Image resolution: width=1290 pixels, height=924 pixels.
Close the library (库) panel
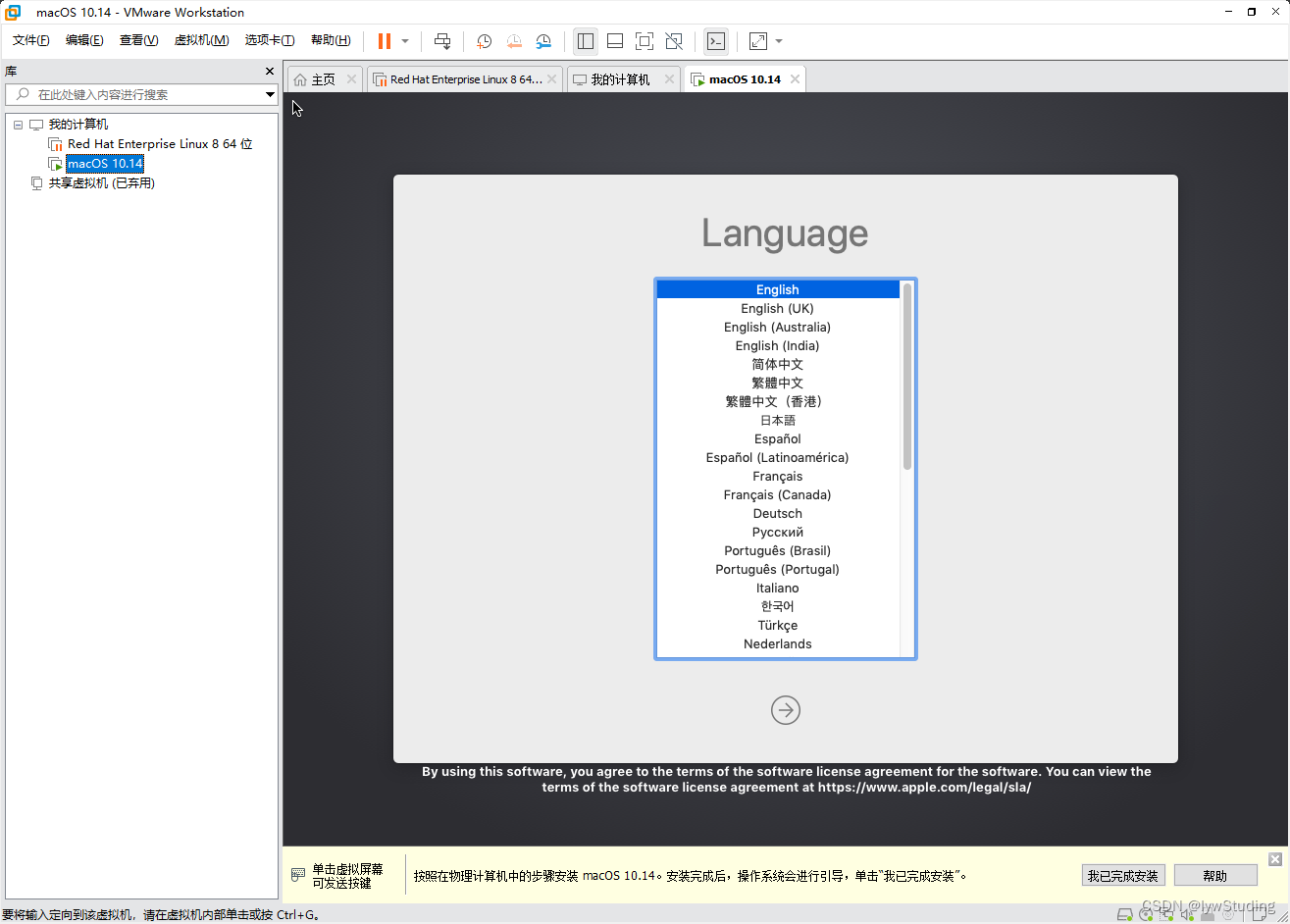[x=270, y=72]
